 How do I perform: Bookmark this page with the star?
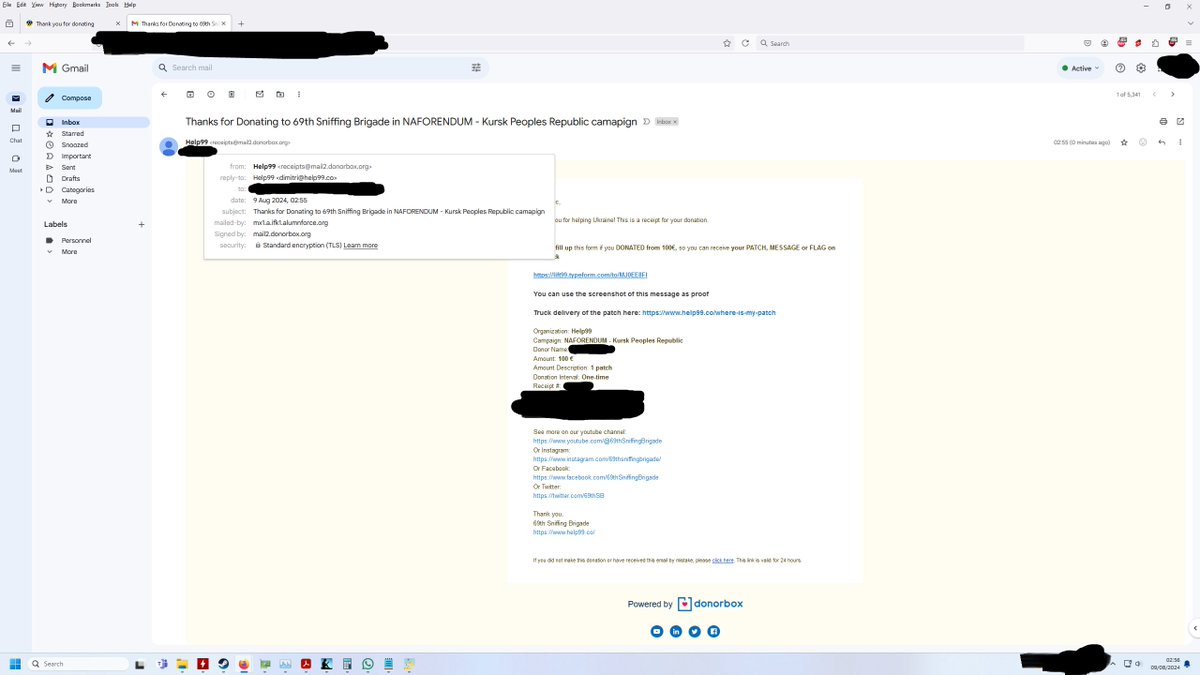pyautogui.click(x=727, y=43)
